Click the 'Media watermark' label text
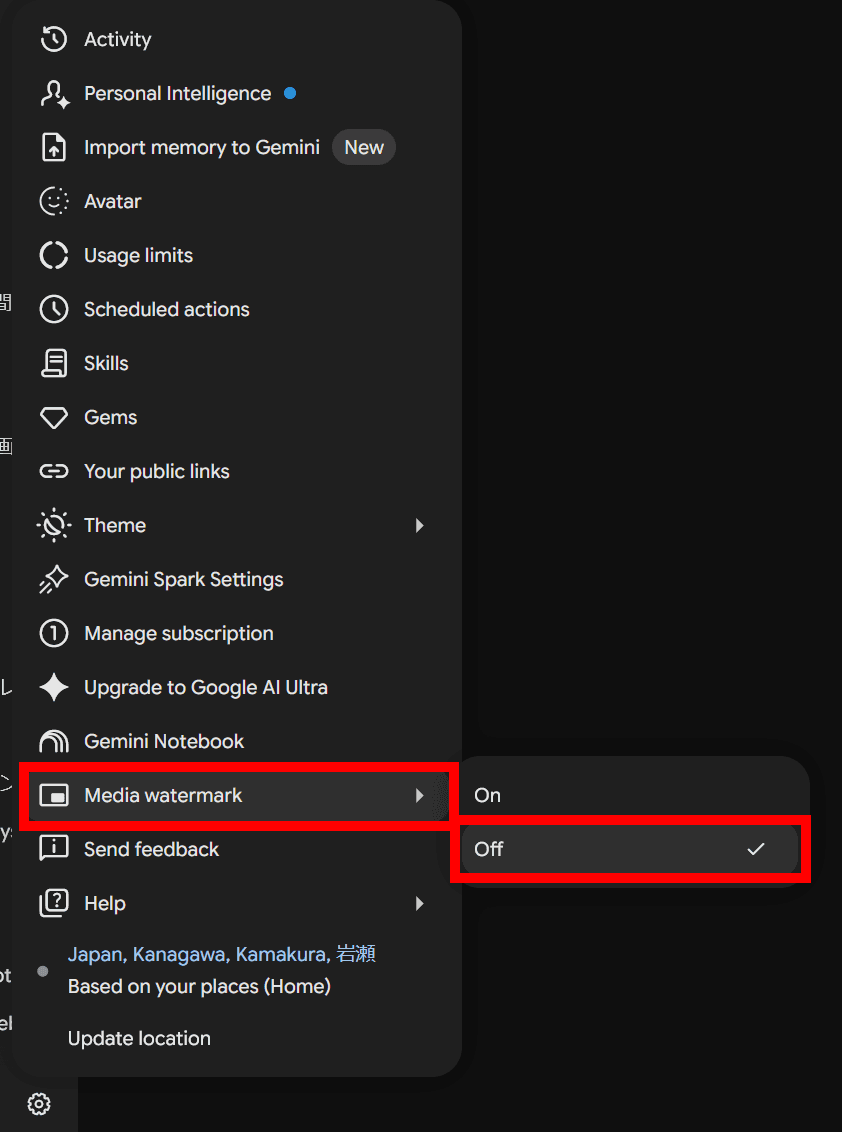Screen dimensions: 842x1132 click(163, 796)
